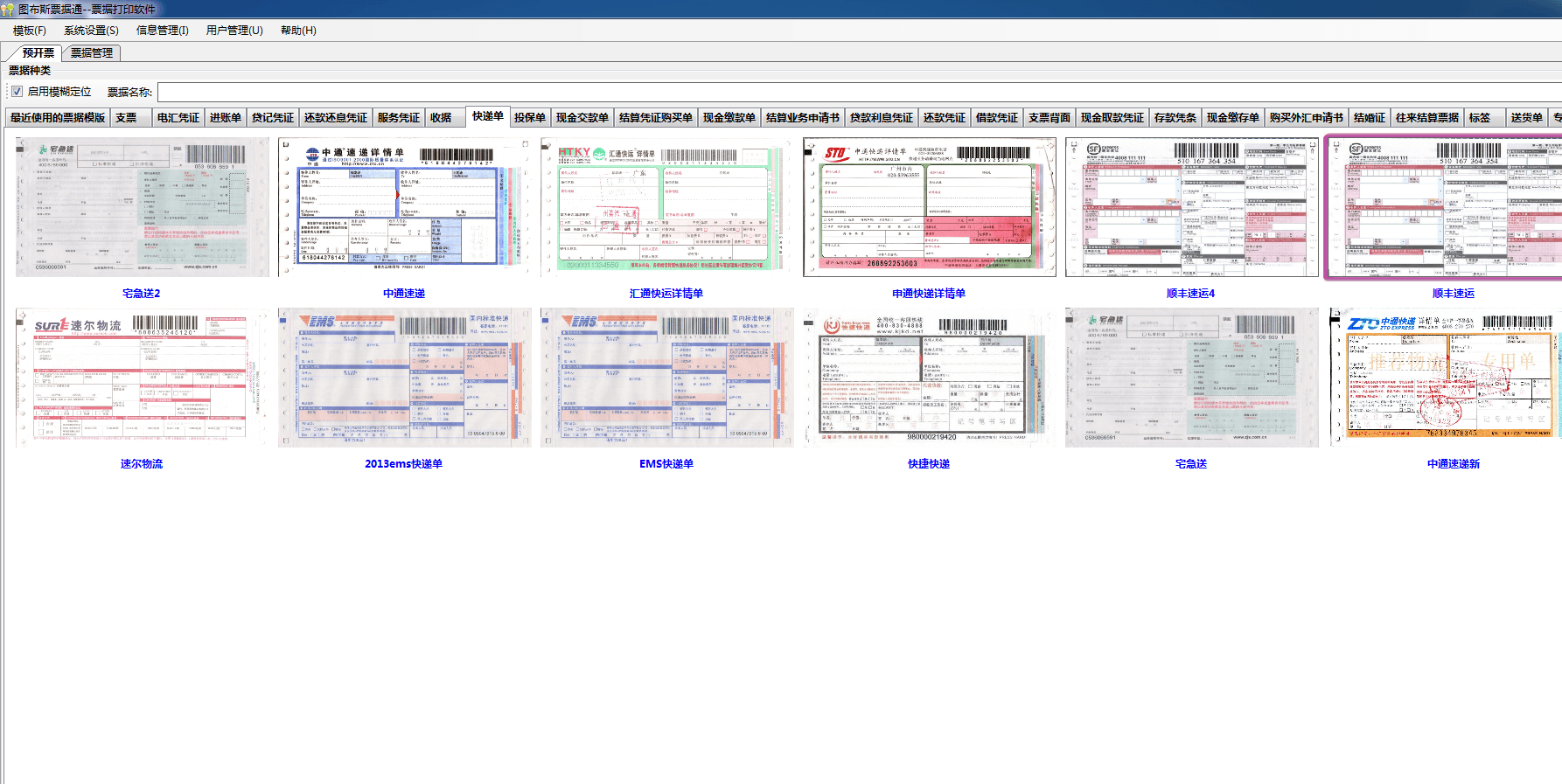Select the 结算凭证购买单 category tab
This screenshot has height=784, width=1562.
[655, 118]
